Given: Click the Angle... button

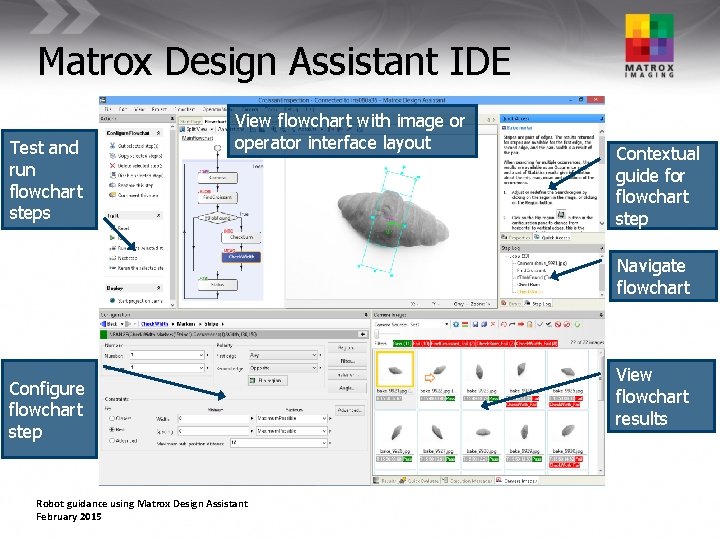Looking at the screenshot, I should tap(347, 388).
